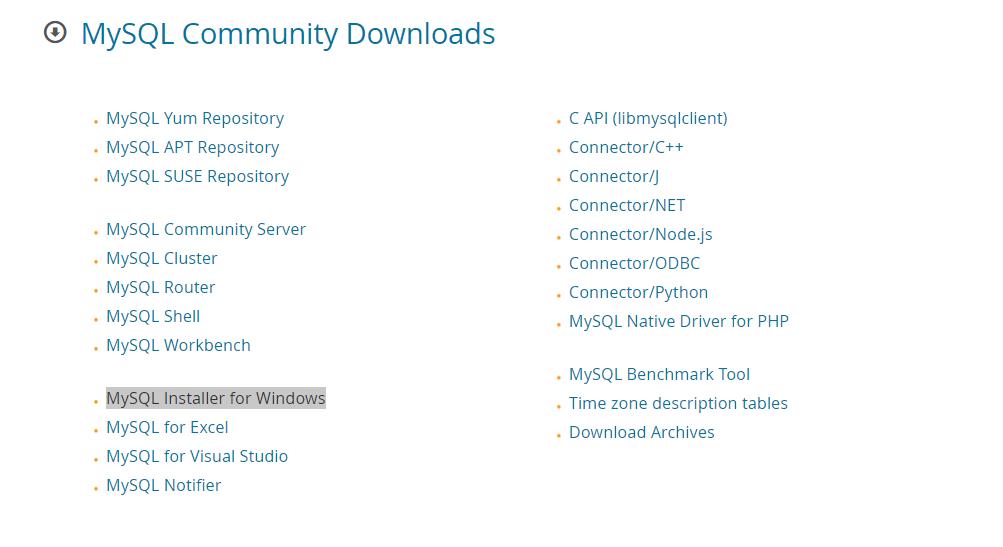Screen dimensions: 1003x547
Task: Open Connector/J link
Action: point(614,177)
